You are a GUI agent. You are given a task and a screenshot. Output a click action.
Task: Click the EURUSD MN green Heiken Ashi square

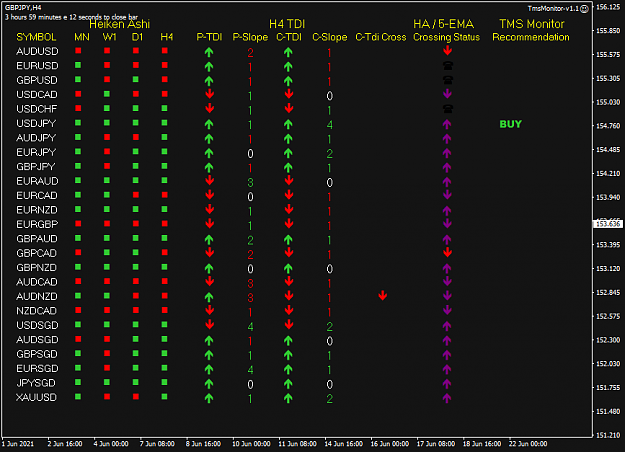click(x=78, y=65)
